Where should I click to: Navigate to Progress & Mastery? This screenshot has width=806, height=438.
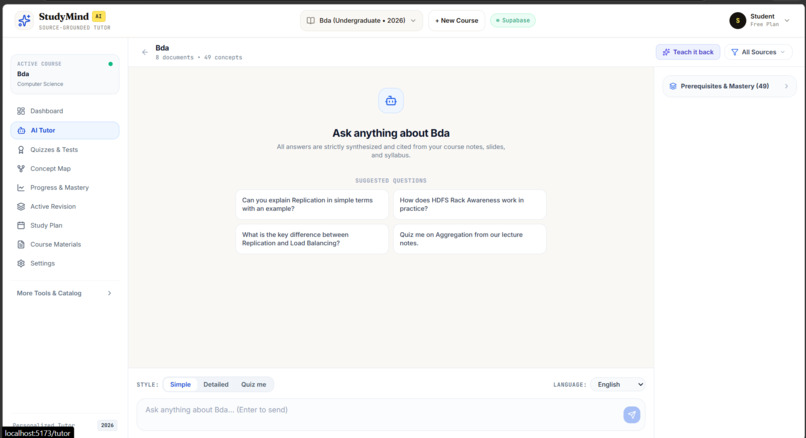[x=65, y=188]
